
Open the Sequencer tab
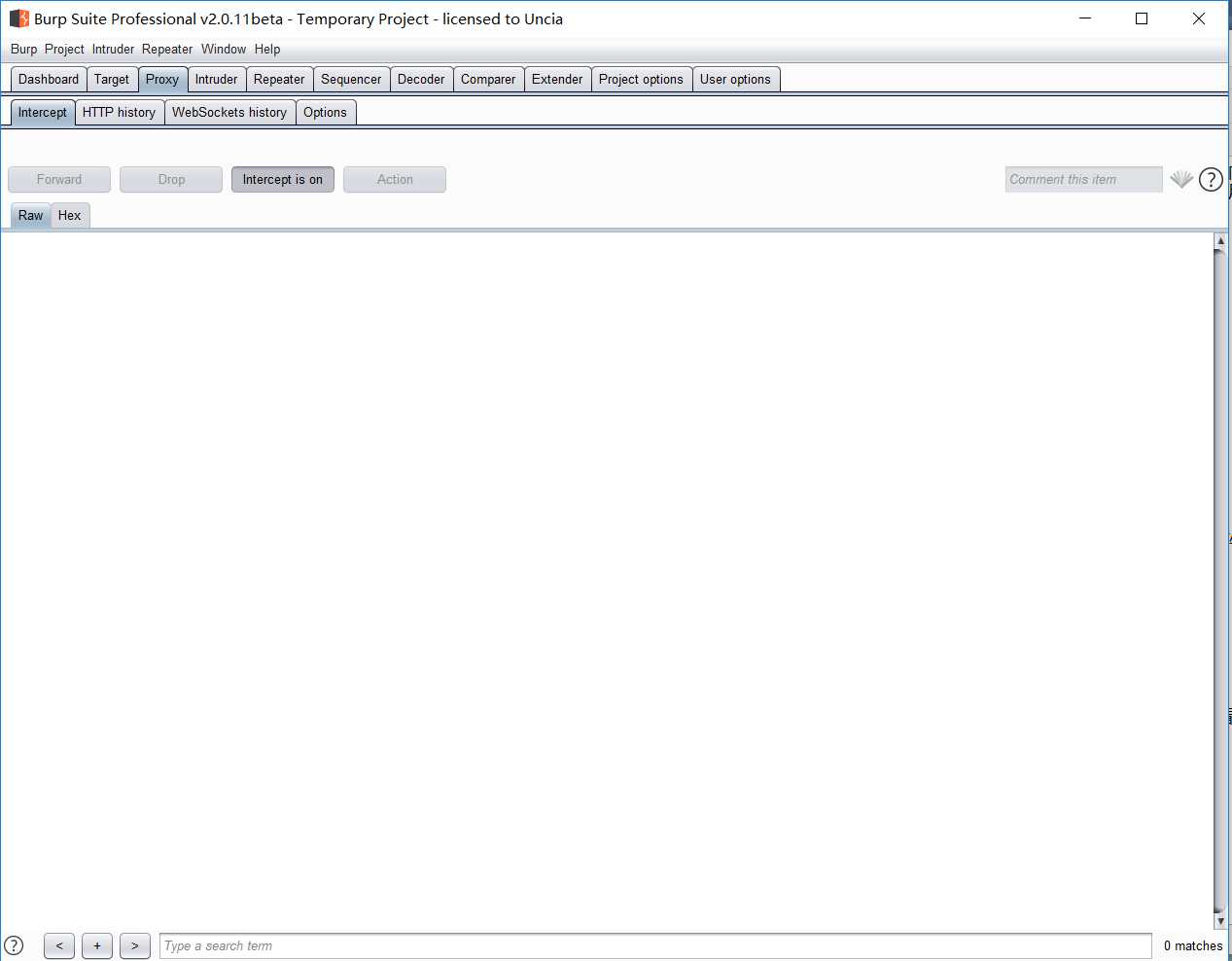(x=351, y=79)
